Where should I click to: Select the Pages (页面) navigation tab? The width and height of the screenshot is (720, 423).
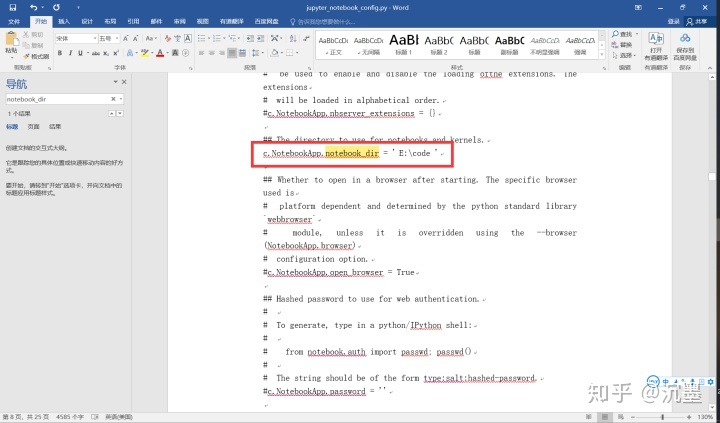tap(34, 127)
